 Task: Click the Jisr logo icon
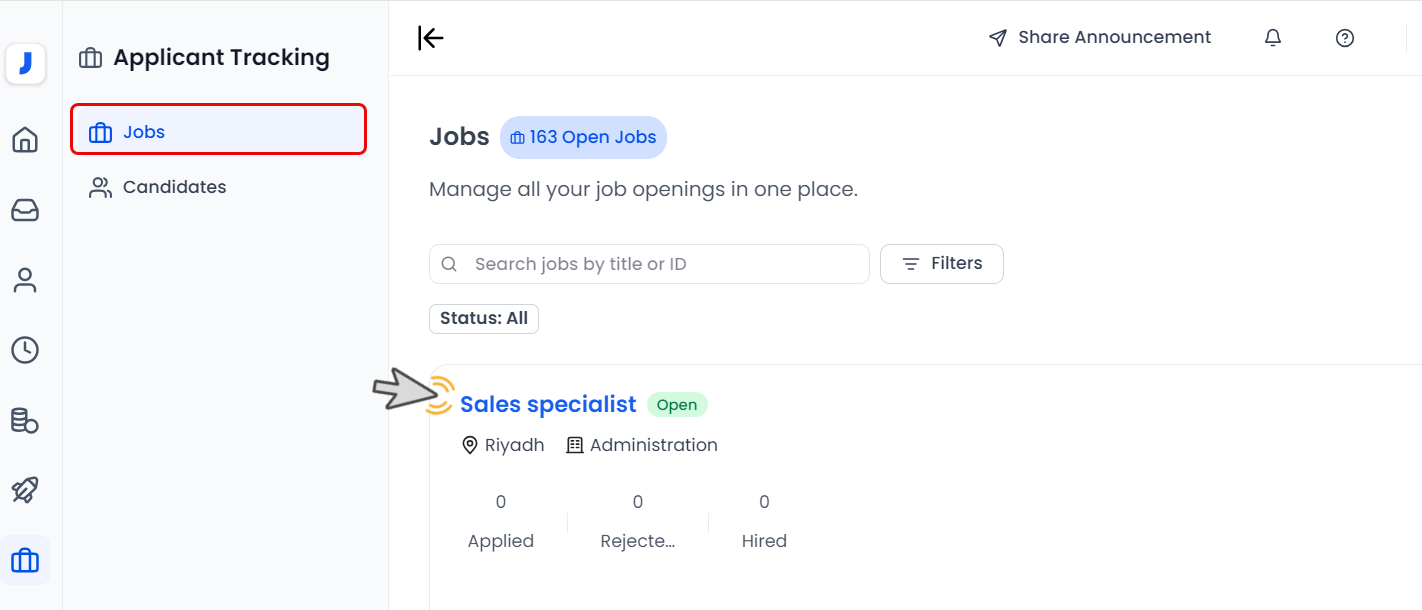pos(25,64)
